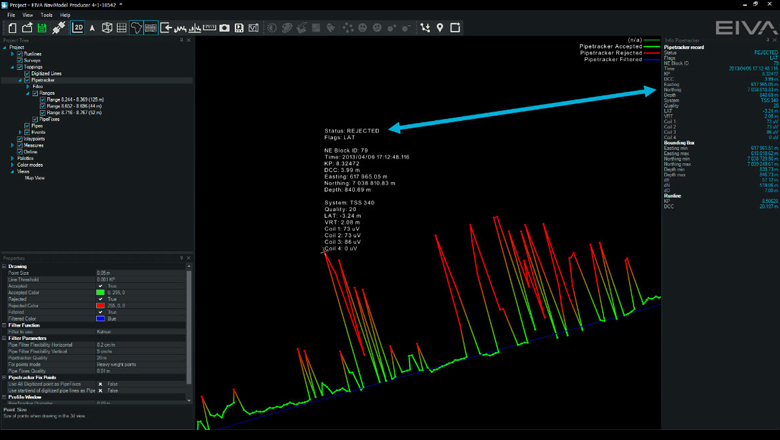This screenshot has width=780, height=440.
Task: Click the green Save project icon
Action: point(42,28)
